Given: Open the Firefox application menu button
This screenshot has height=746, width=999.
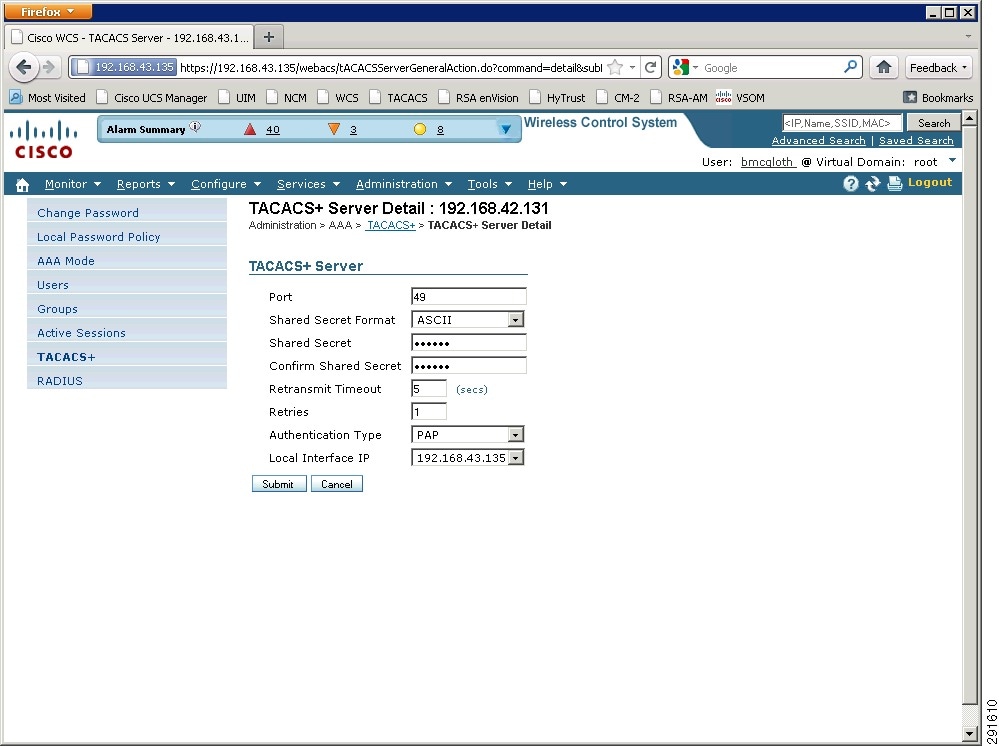Looking at the screenshot, I should [47, 11].
